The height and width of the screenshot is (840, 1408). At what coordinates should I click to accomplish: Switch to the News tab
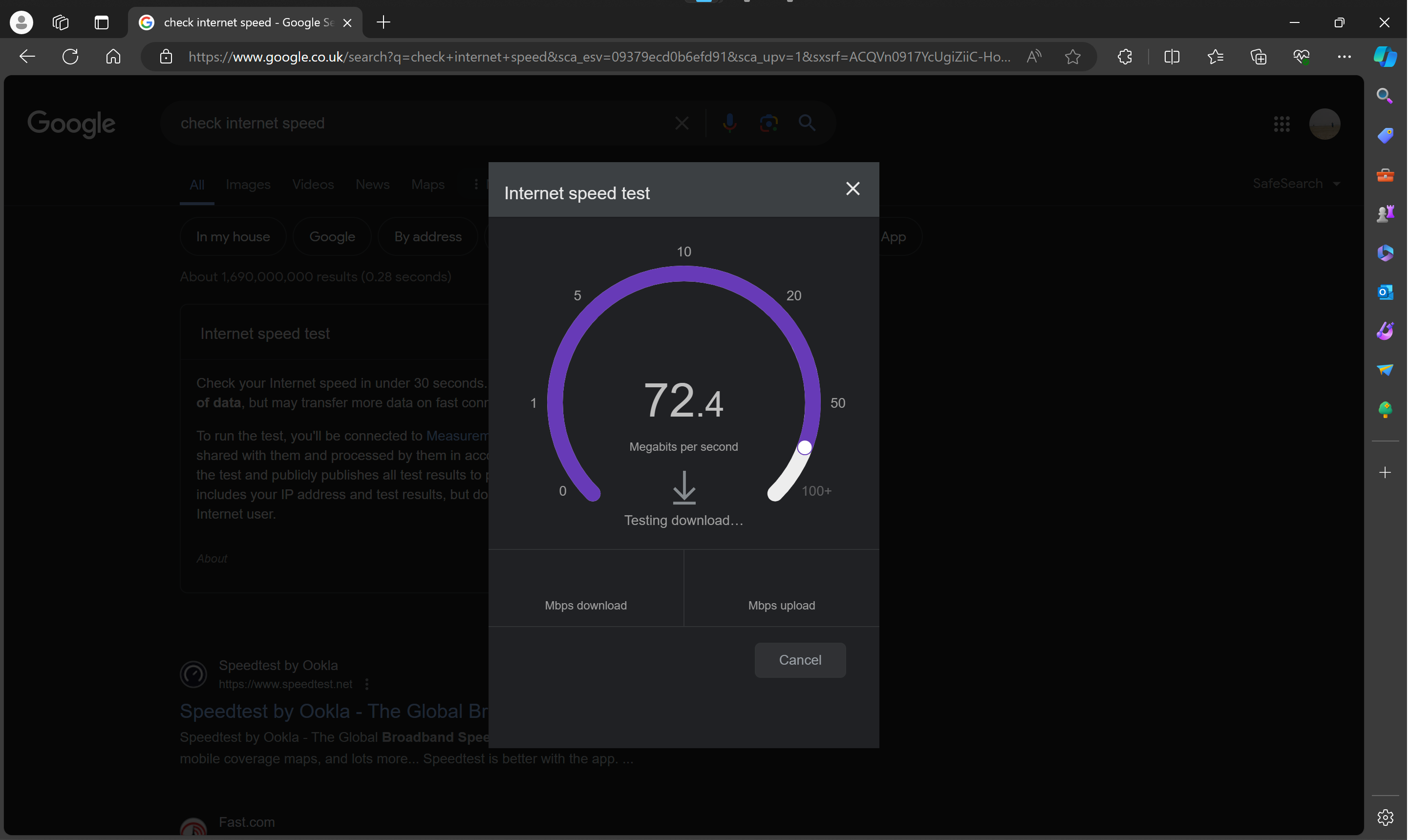click(373, 185)
